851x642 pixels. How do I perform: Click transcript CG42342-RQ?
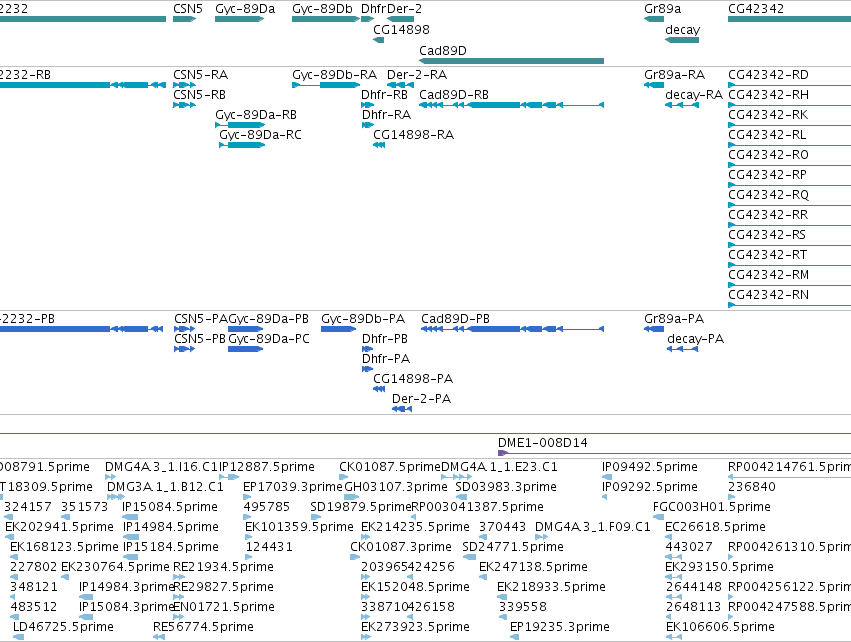tap(768, 194)
